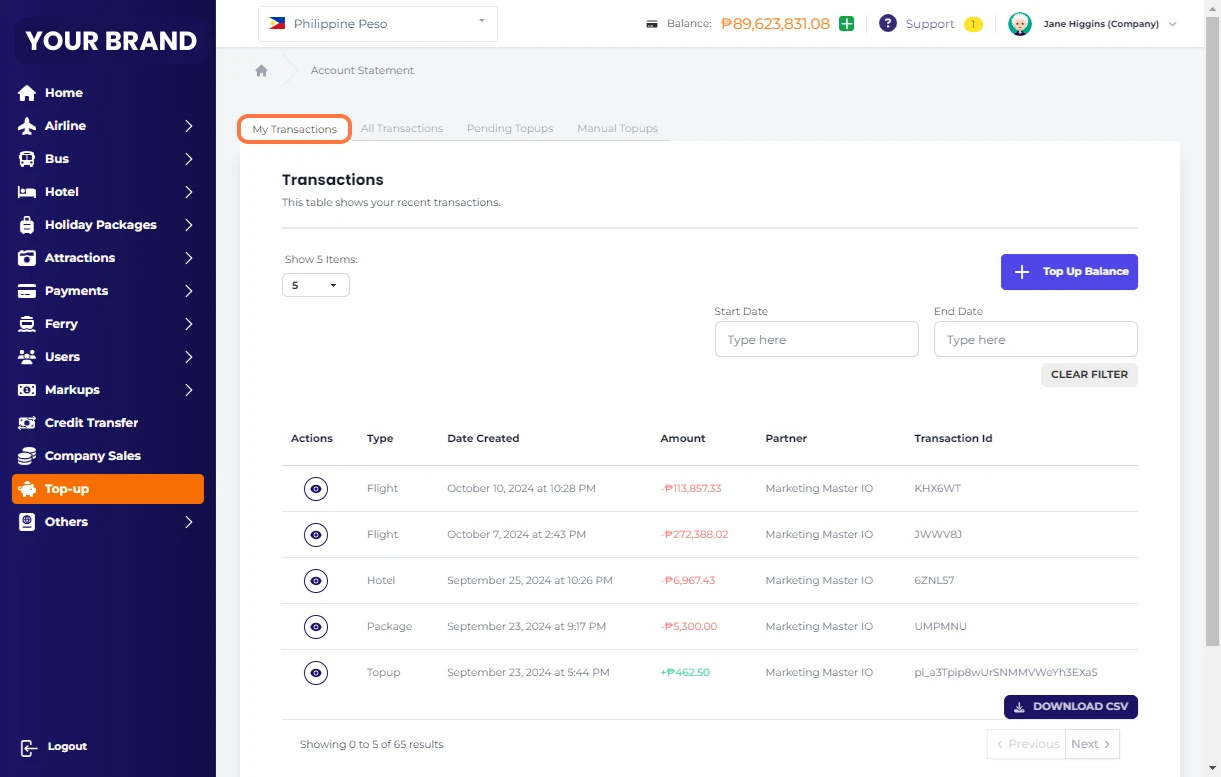Screen dimensions: 1221x777
Task: View details of the KHX6WT flight transaction
Action: click(316, 489)
